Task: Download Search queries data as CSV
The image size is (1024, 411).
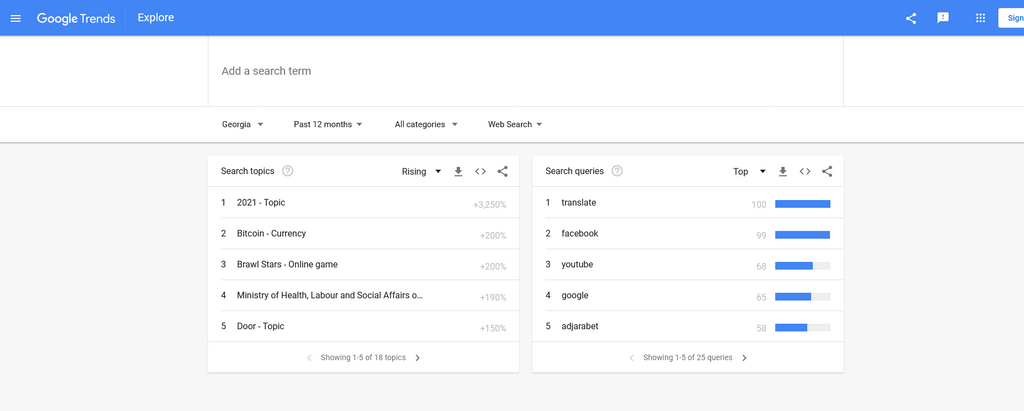Action: point(783,172)
